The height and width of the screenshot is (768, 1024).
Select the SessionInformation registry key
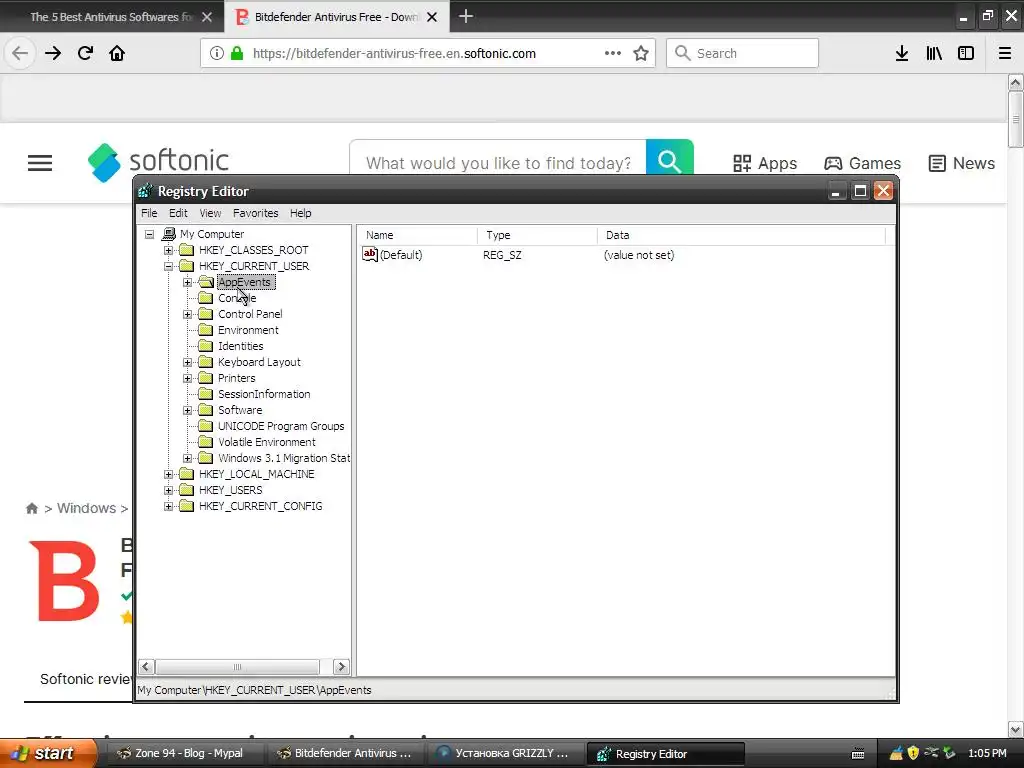coord(264,394)
